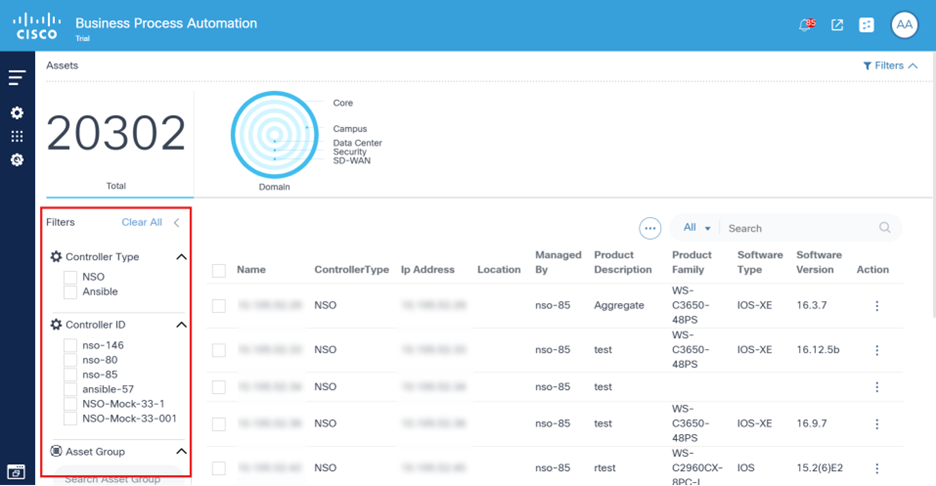Image resolution: width=936 pixels, height=486 pixels.
Task: Click into the assets Search field
Action: pos(800,228)
